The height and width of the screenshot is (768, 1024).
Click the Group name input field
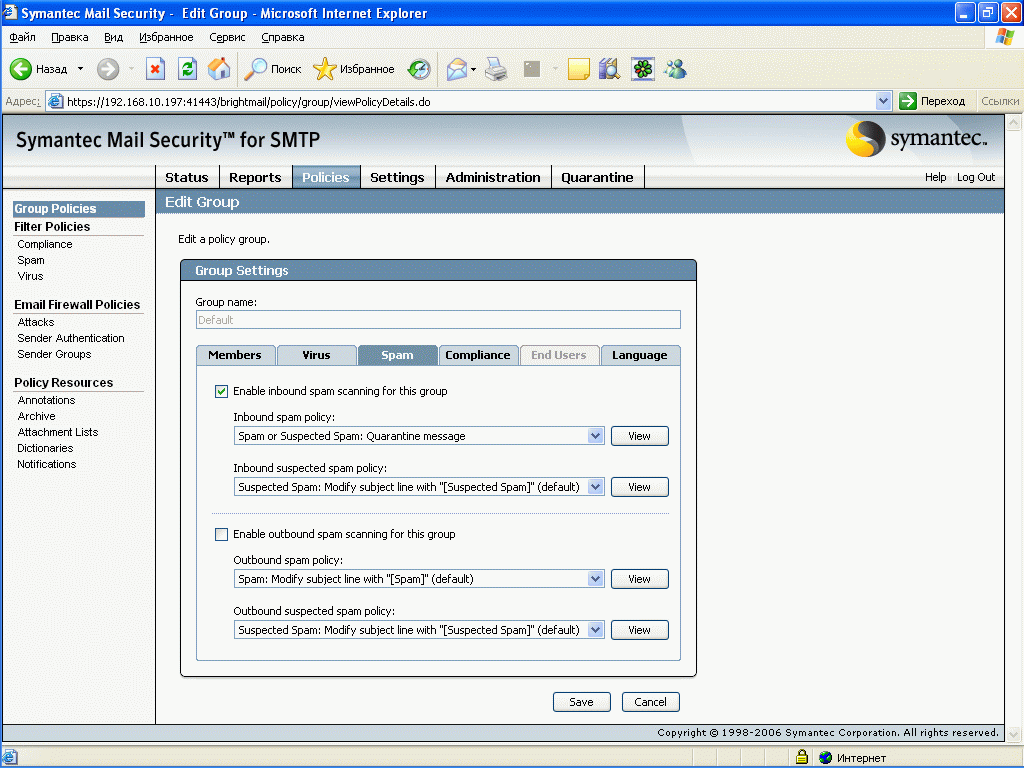tap(438, 319)
